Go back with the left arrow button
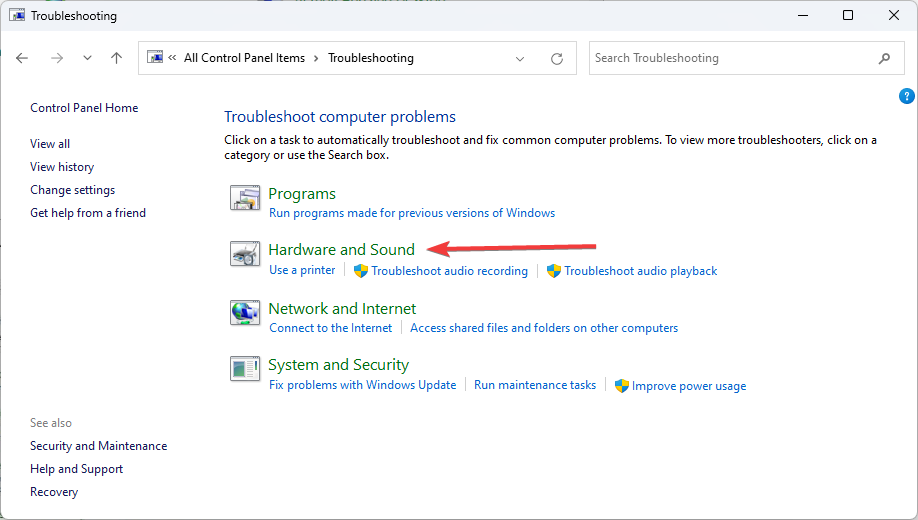 coord(22,58)
